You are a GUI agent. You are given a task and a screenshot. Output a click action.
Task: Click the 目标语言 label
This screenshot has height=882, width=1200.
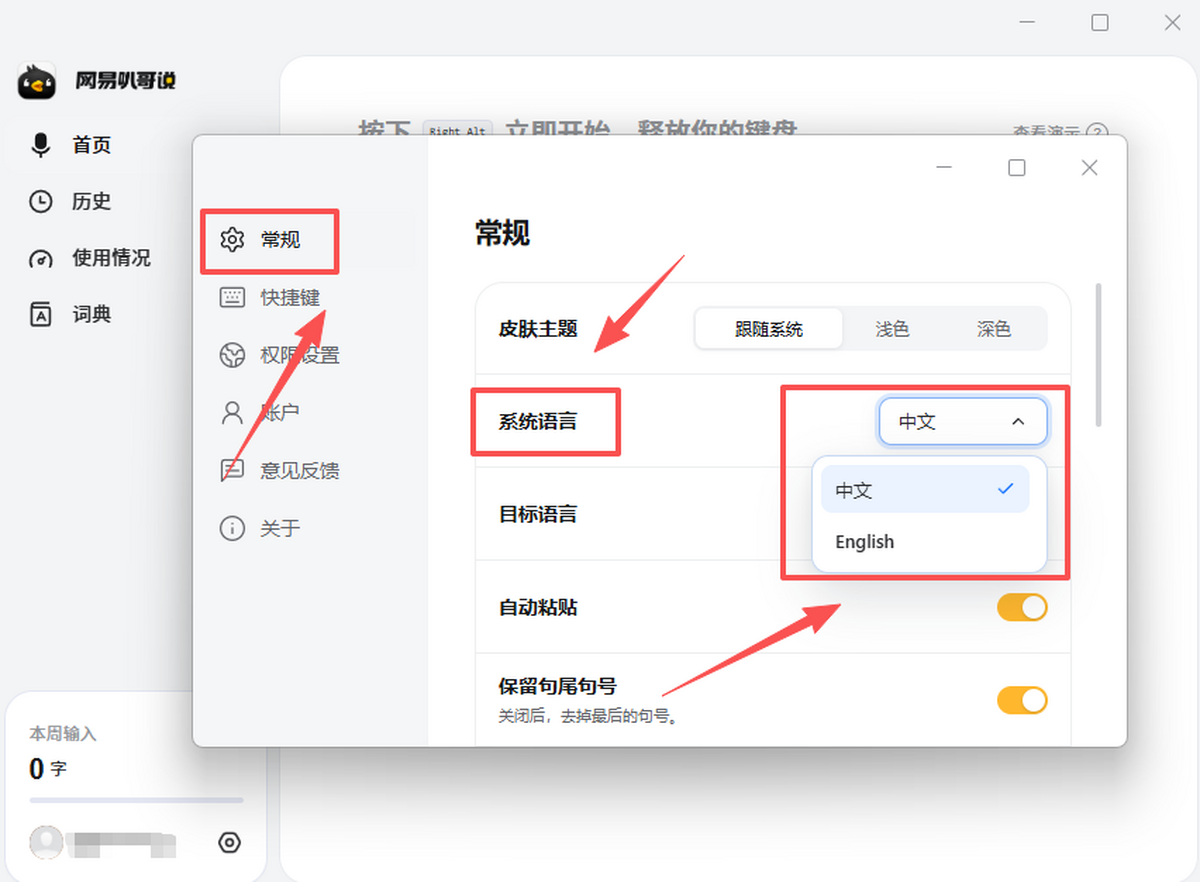[538, 515]
